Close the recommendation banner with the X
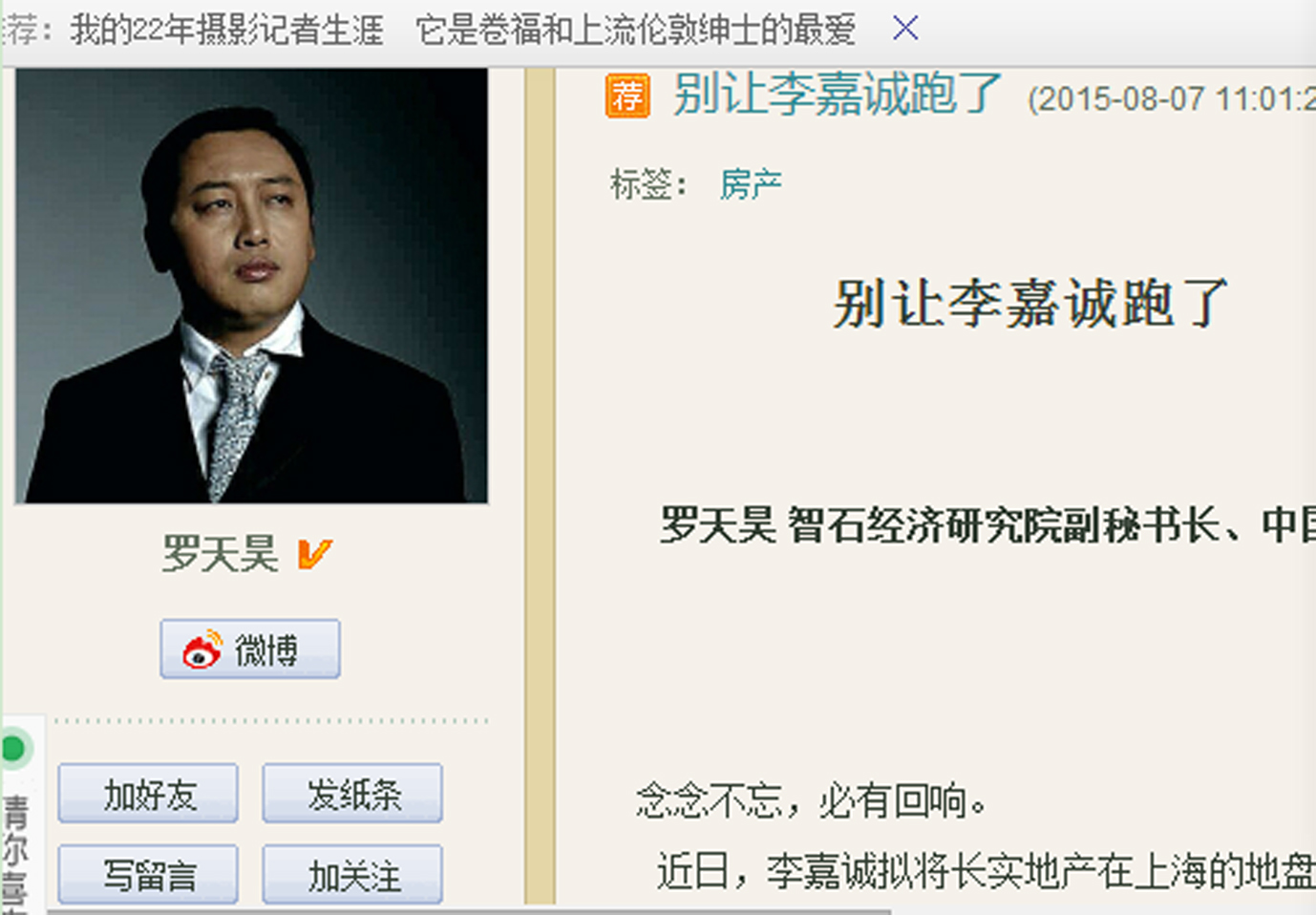This screenshot has height=915, width=1316. [x=905, y=29]
